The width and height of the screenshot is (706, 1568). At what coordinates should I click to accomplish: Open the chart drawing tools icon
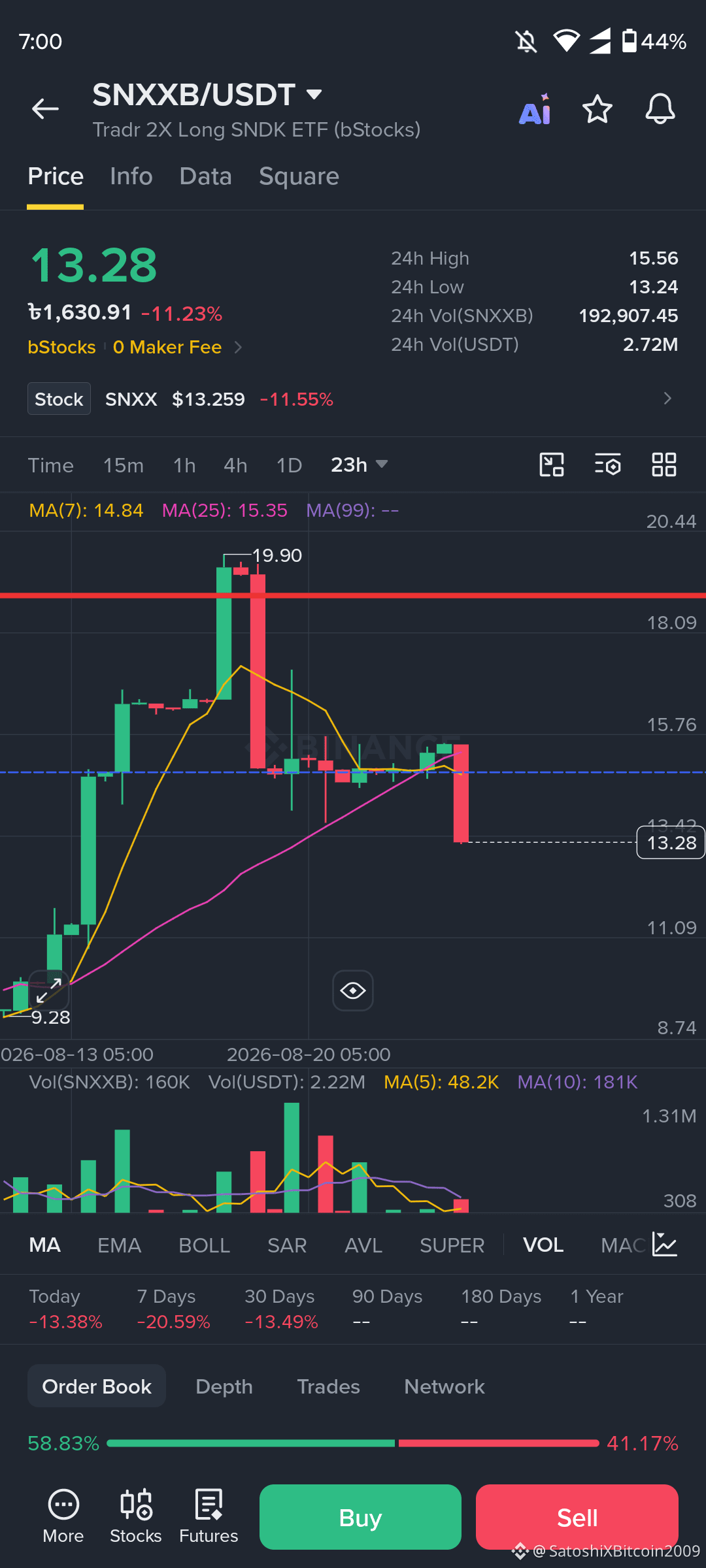point(552,465)
